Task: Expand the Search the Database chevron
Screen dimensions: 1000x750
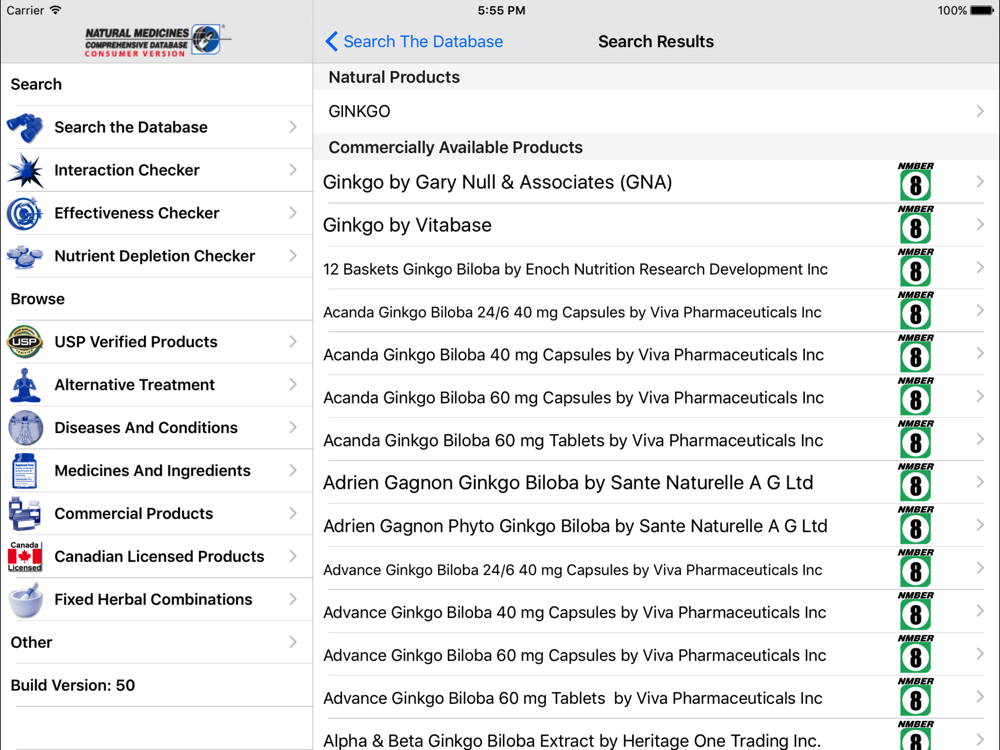Action: point(293,127)
